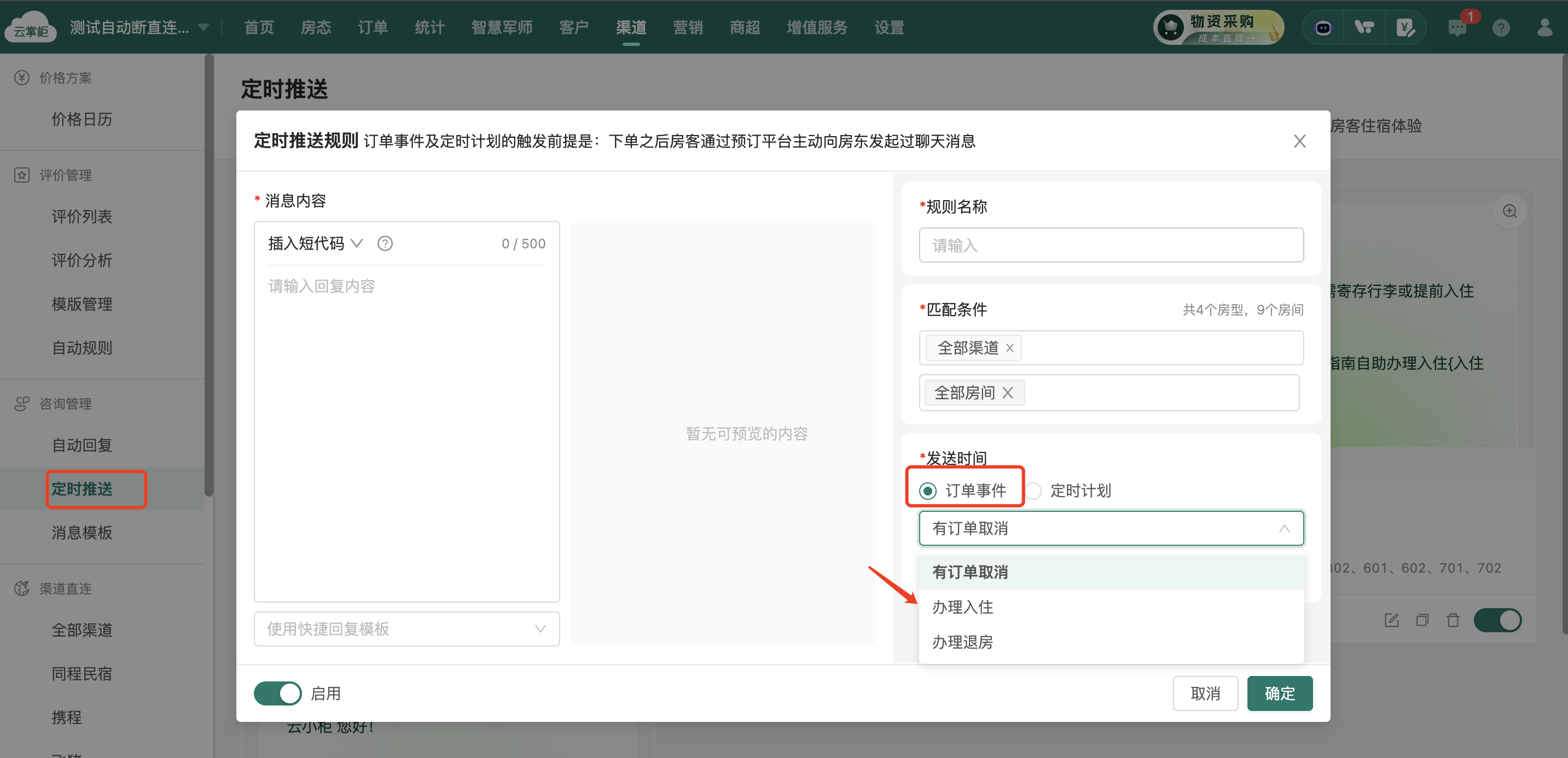Click the trash delete icon beside toggle

pyautogui.click(x=1453, y=621)
